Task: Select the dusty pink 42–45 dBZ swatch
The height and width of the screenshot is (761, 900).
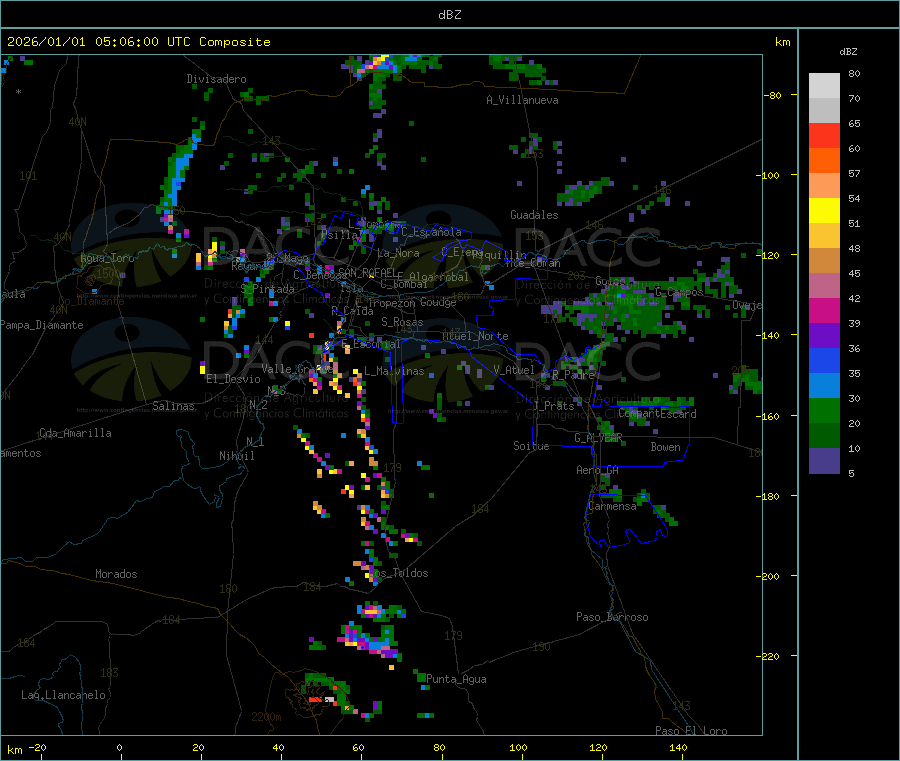Action: 824,286
